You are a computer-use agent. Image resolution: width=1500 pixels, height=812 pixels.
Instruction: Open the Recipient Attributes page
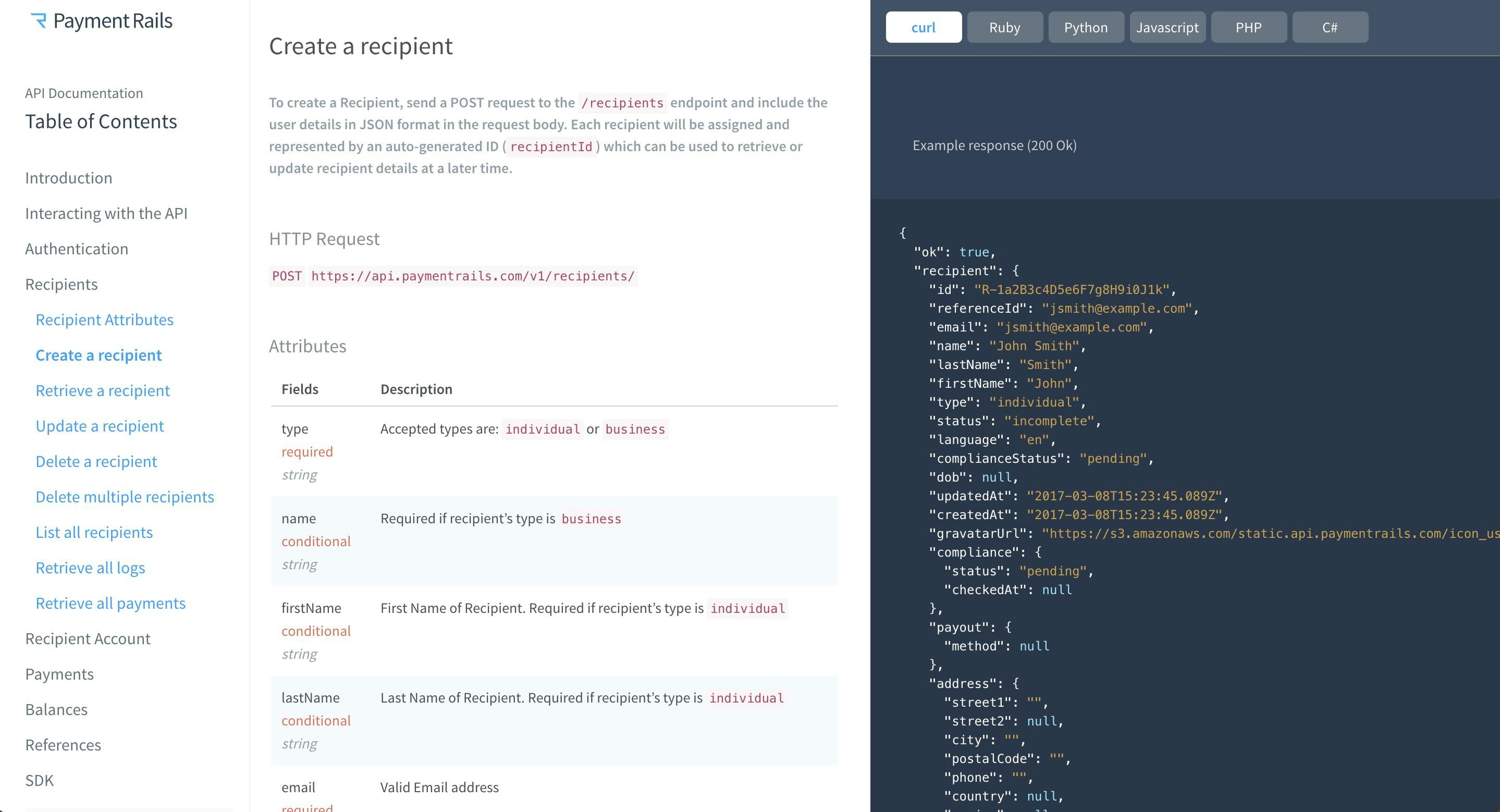(104, 319)
